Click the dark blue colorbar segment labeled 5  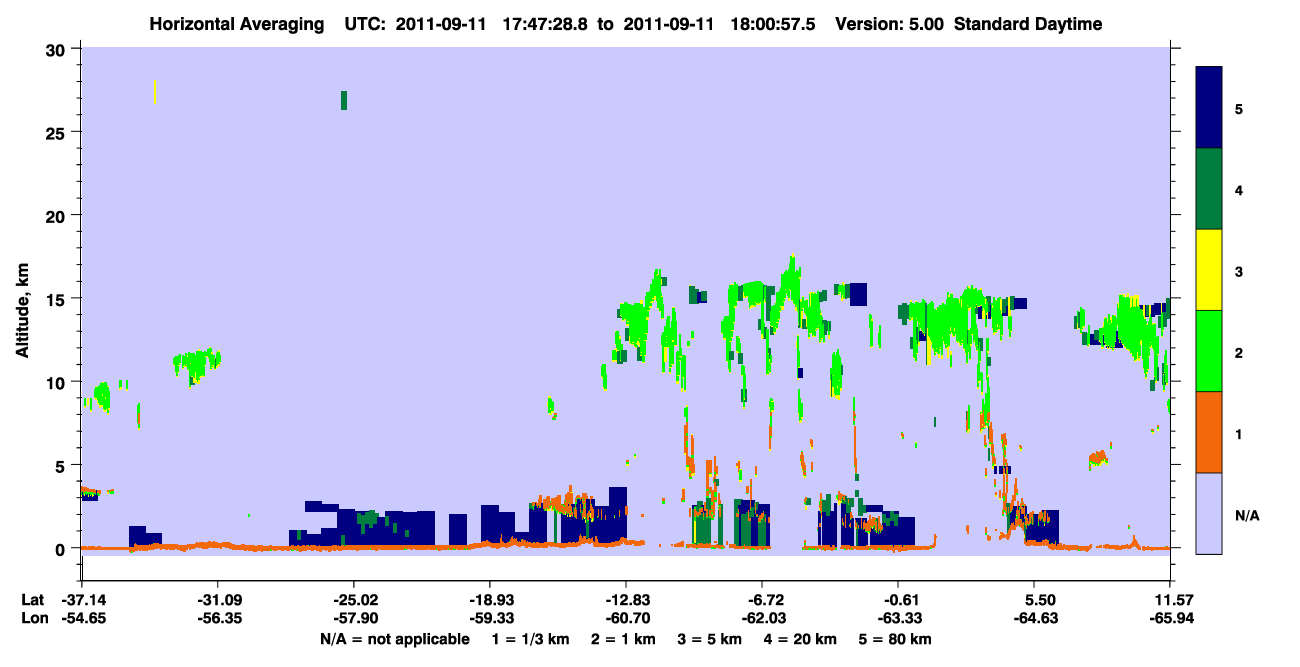pyautogui.click(x=1209, y=107)
